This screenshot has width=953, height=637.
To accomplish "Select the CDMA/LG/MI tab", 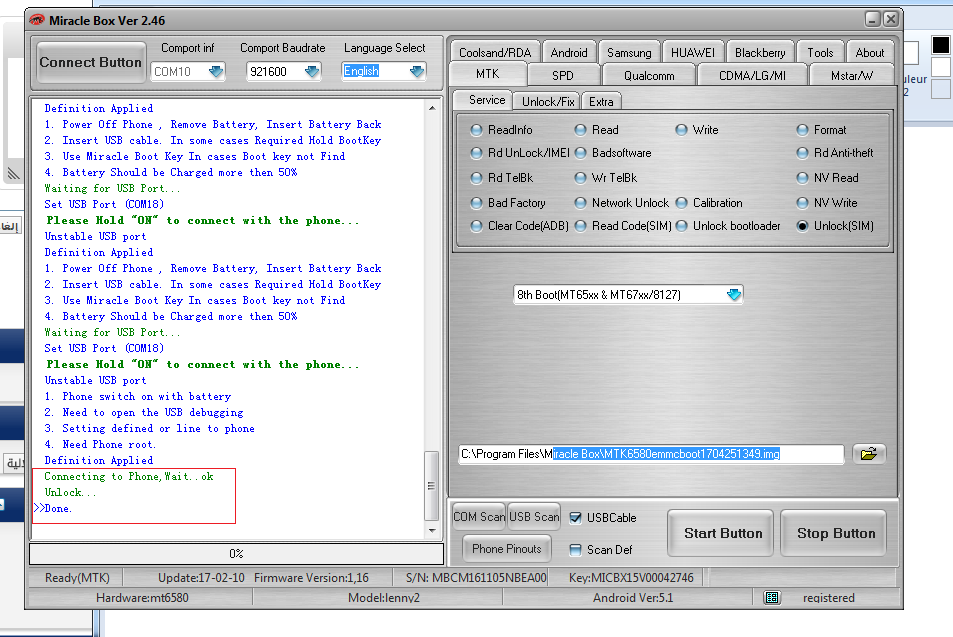I will [752, 75].
